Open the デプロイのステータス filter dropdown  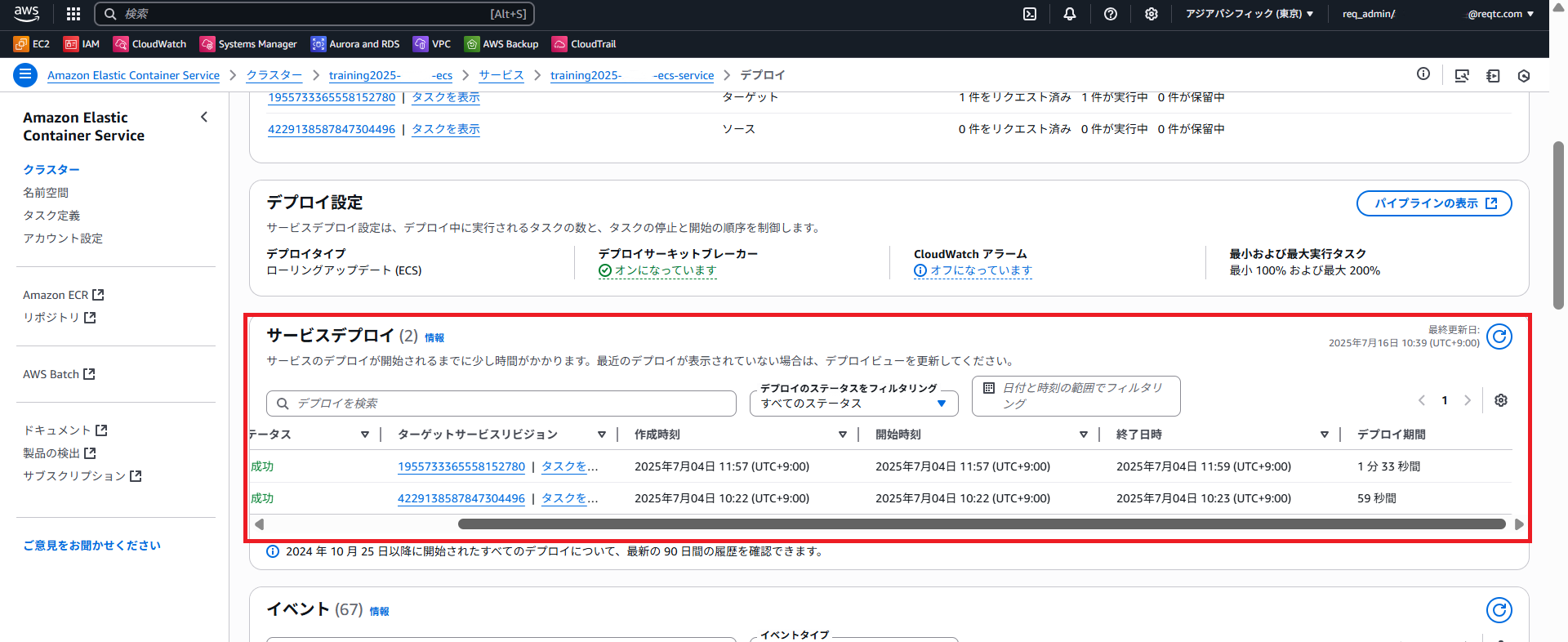(854, 403)
